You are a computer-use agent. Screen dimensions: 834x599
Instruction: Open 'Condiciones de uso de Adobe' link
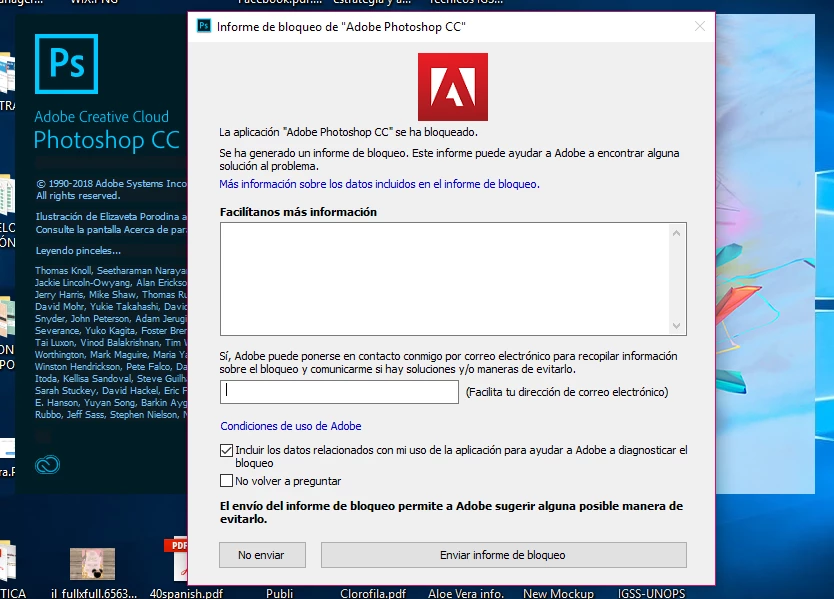point(290,426)
